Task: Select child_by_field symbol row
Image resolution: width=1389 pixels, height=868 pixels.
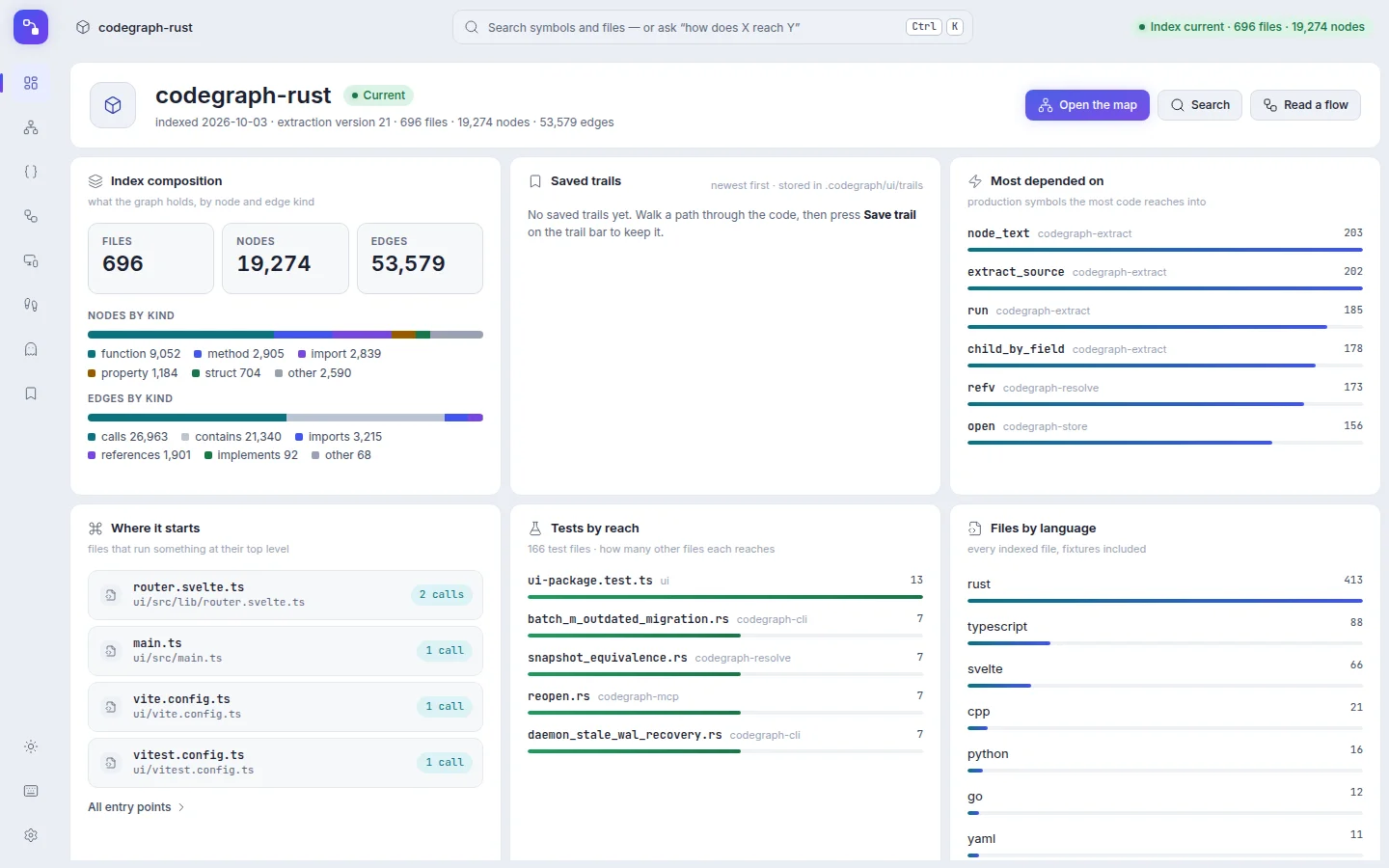Action: pyautogui.click(x=1165, y=357)
